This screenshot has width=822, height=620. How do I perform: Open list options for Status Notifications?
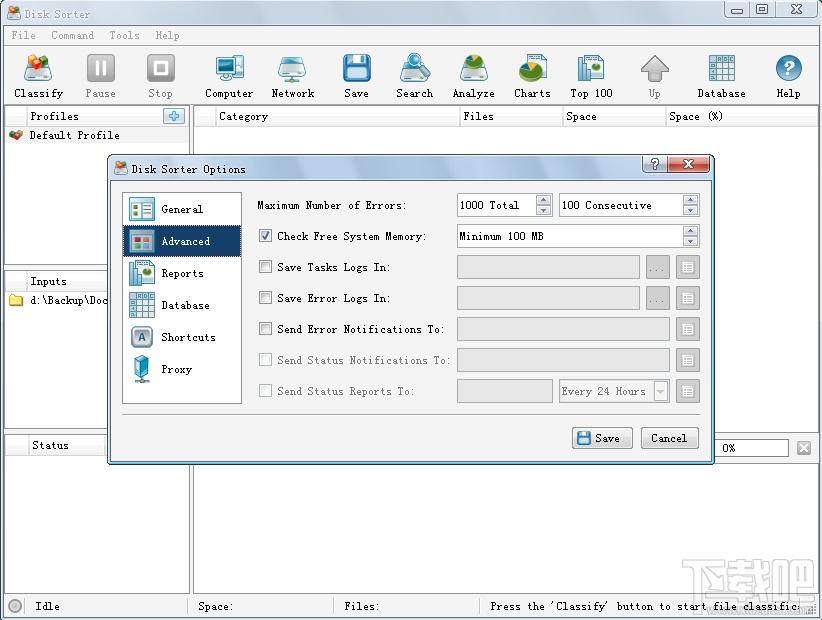coord(688,360)
